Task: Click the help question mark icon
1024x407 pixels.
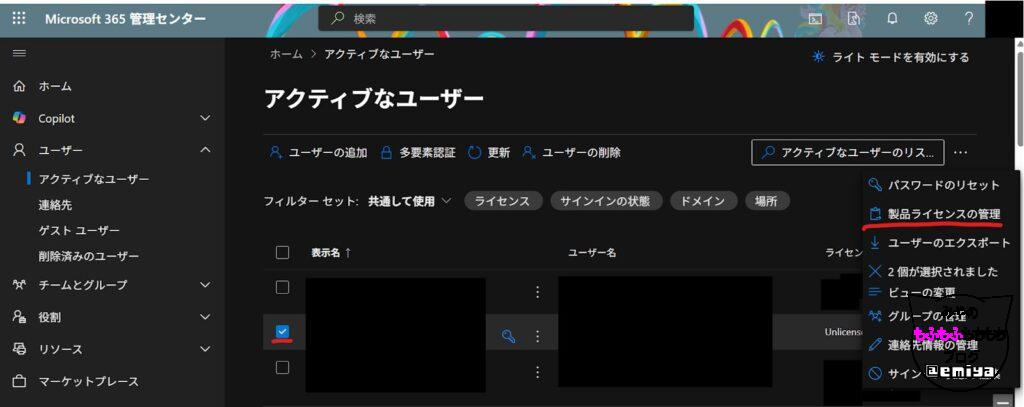Action: tap(968, 19)
